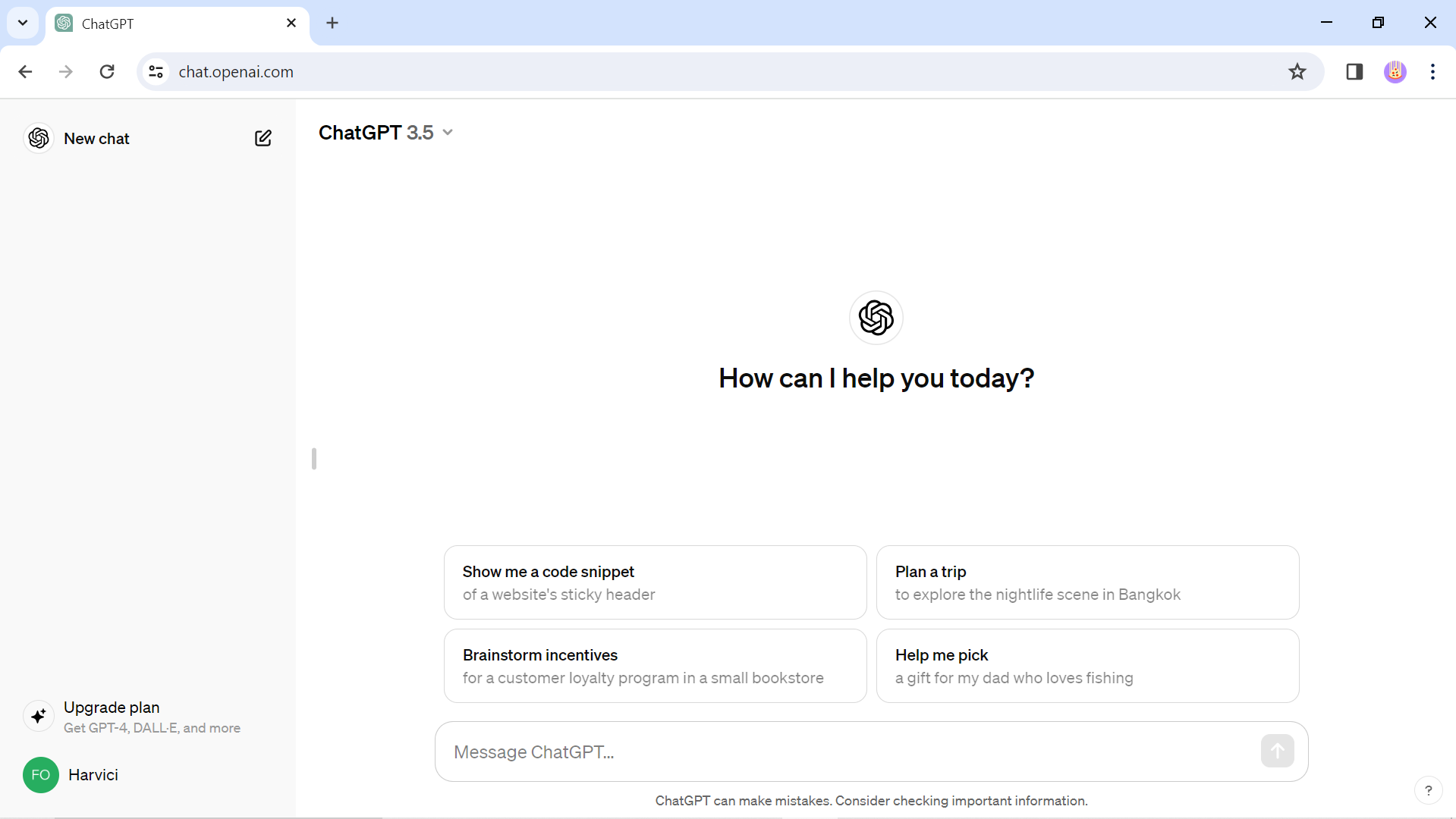This screenshot has width=1456, height=819.
Task: Open Upgrade plan for GPT-4 access
Action: coord(148,717)
